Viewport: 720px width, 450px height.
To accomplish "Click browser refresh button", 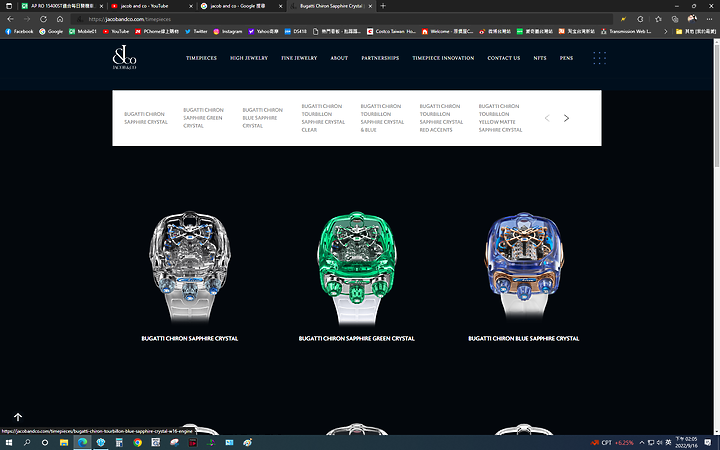I will pos(43,19).
